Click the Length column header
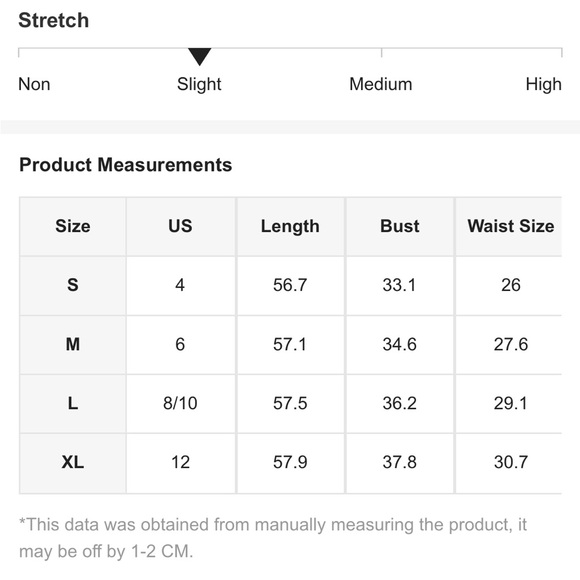The height and width of the screenshot is (580, 580). coord(290,226)
